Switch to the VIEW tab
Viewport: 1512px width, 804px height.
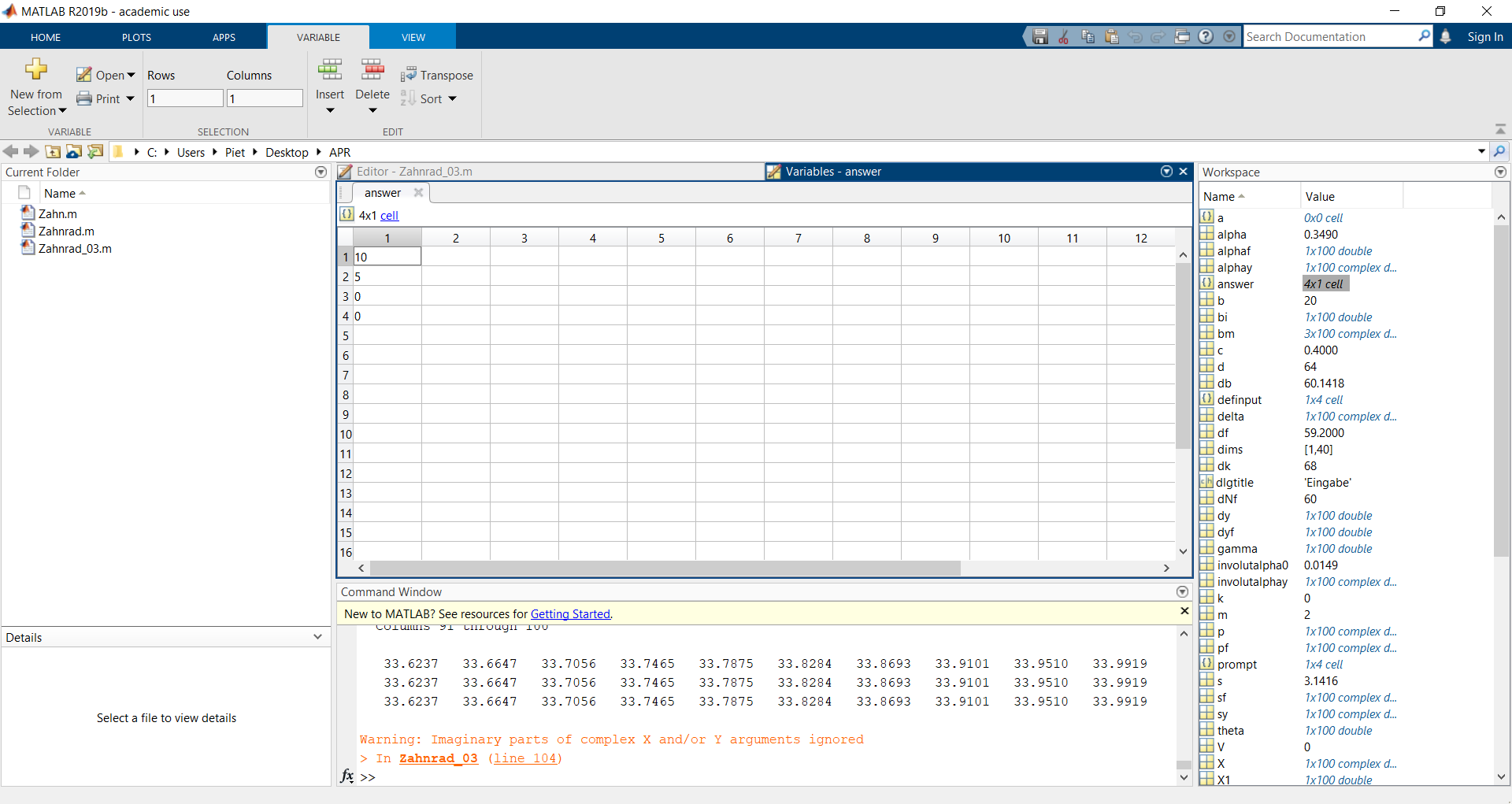click(413, 37)
